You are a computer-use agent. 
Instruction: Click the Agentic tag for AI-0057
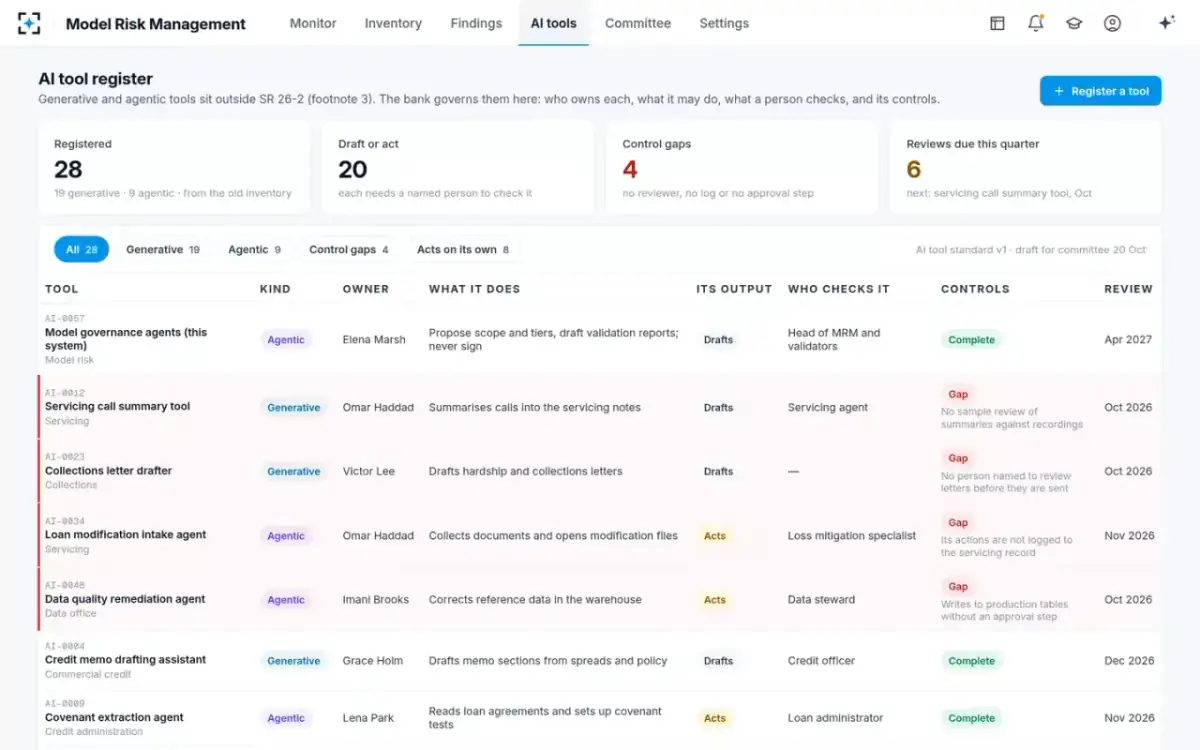pyautogui.click(x=286, y=340)
